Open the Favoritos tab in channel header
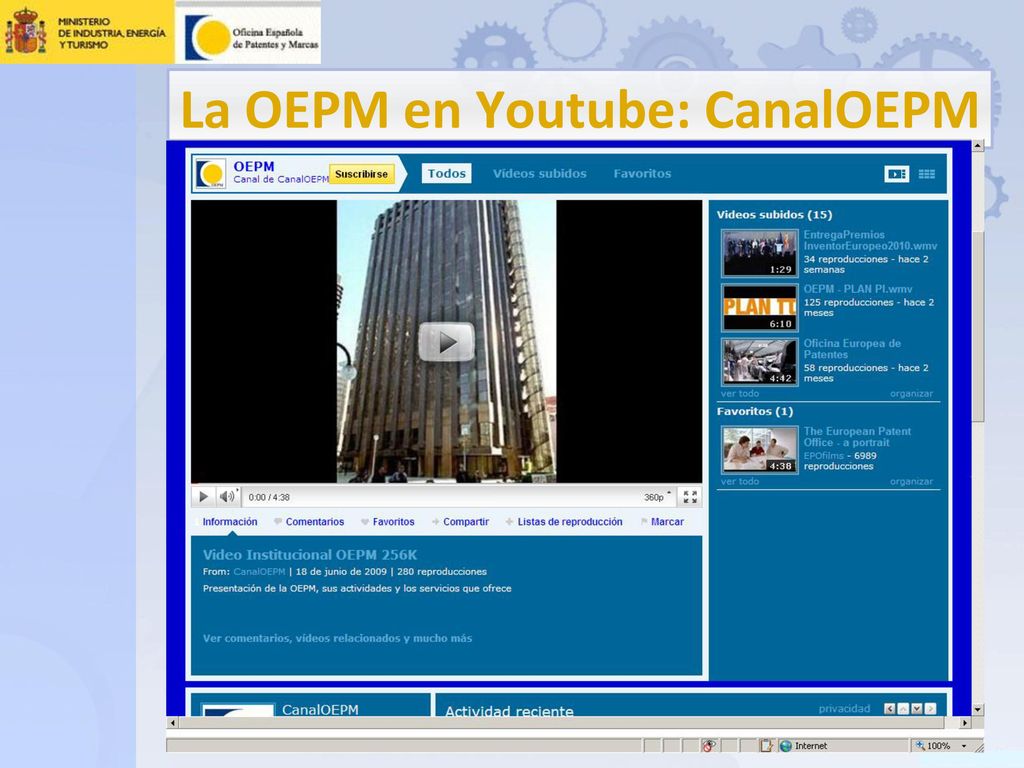Screen dimensions: 1024x768 pos(642,174)
